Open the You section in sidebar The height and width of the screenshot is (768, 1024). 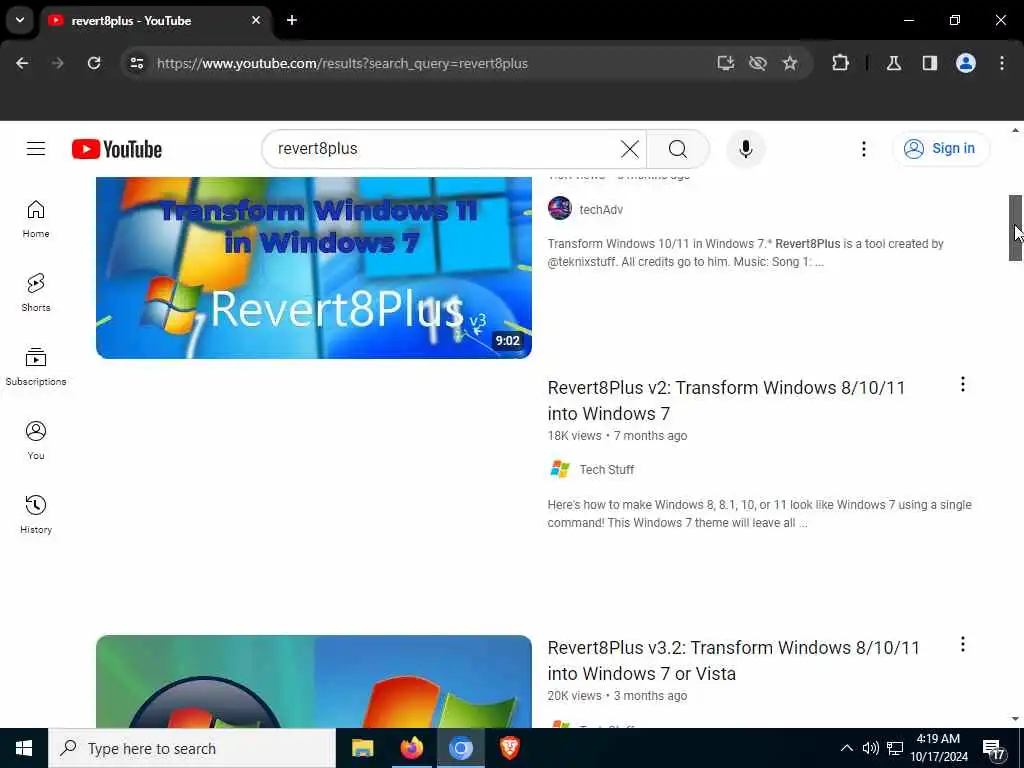pos(36,441)
